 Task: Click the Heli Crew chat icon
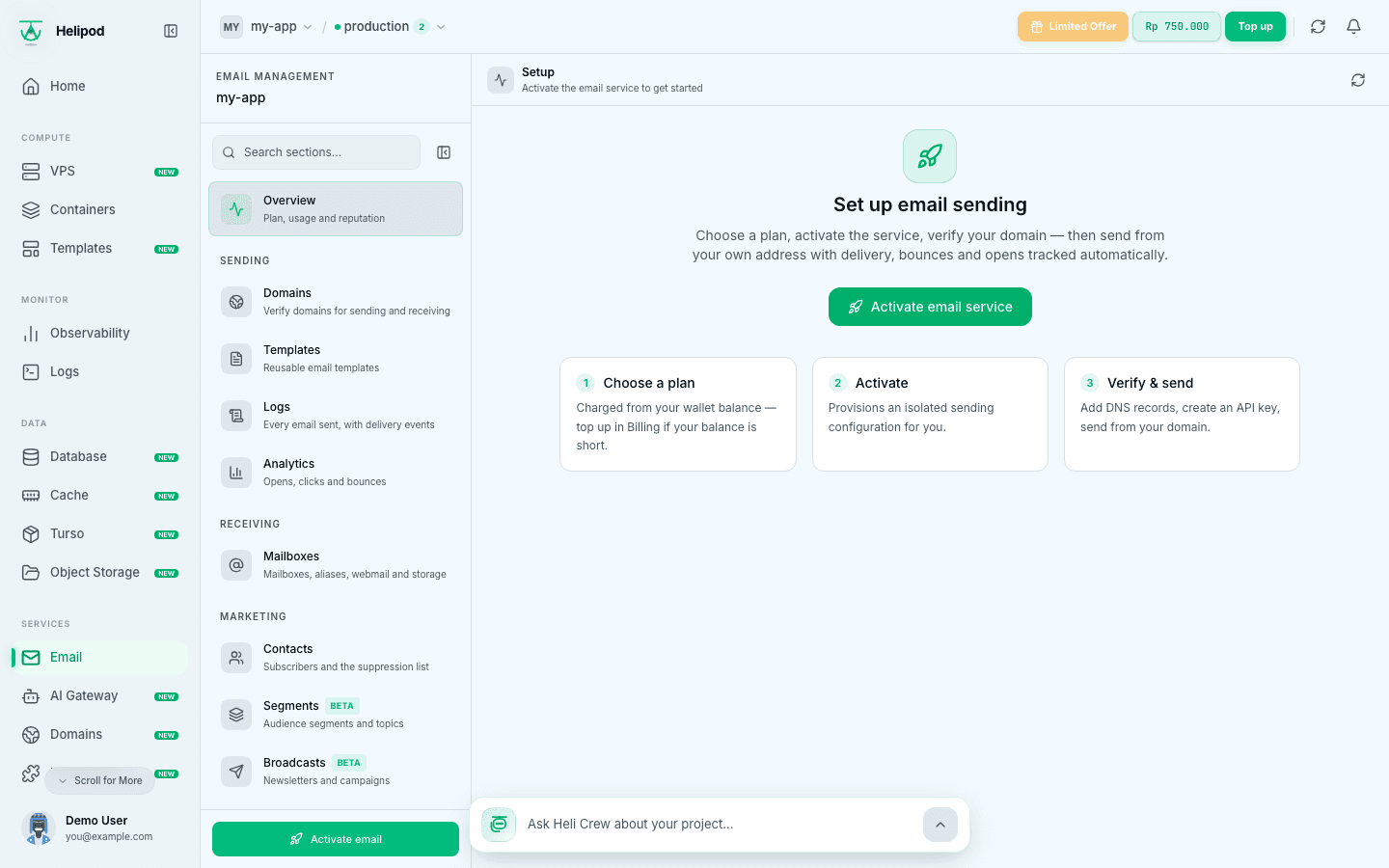pyautogui.click(x=499, y=825)
